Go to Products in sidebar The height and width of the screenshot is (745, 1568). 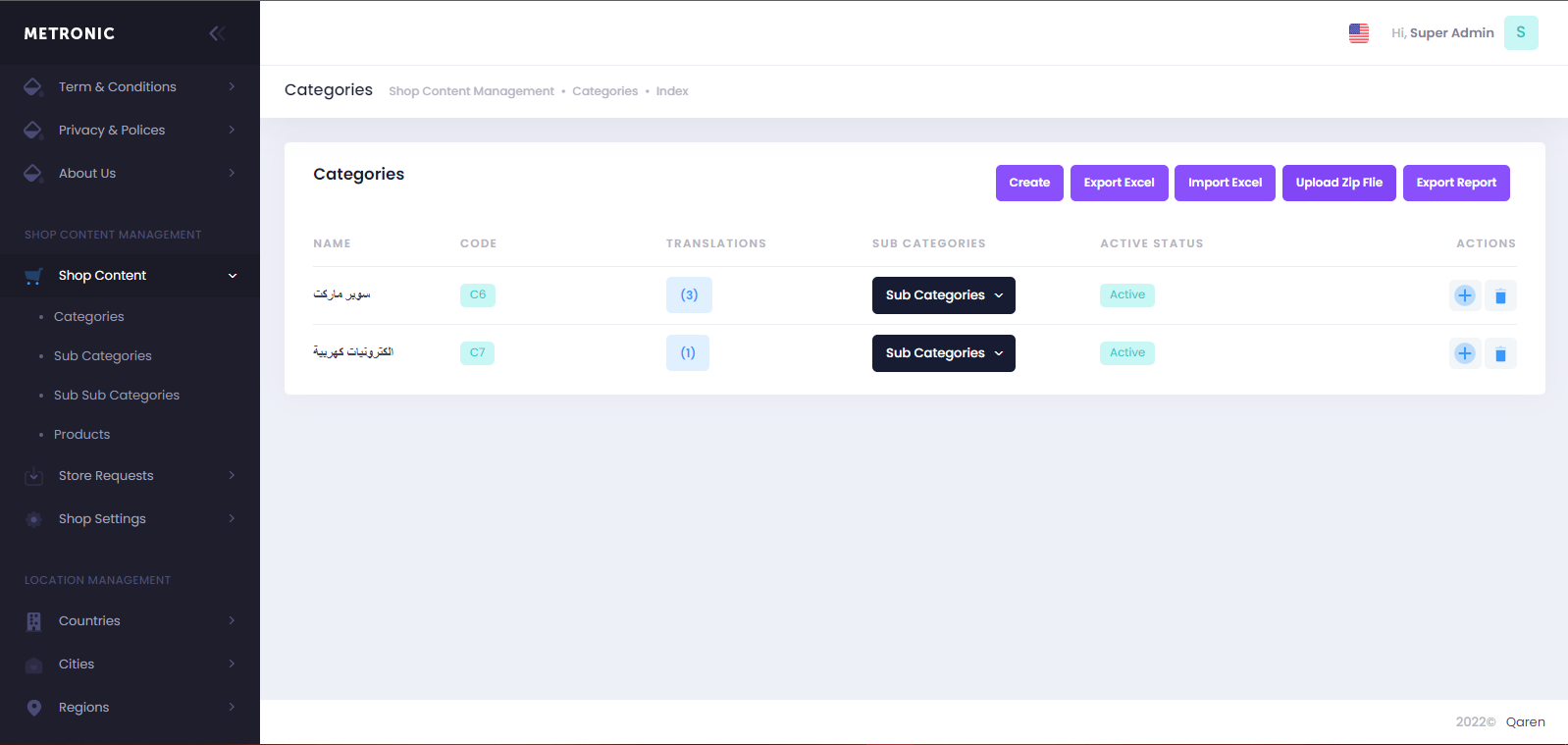[82, 435]
